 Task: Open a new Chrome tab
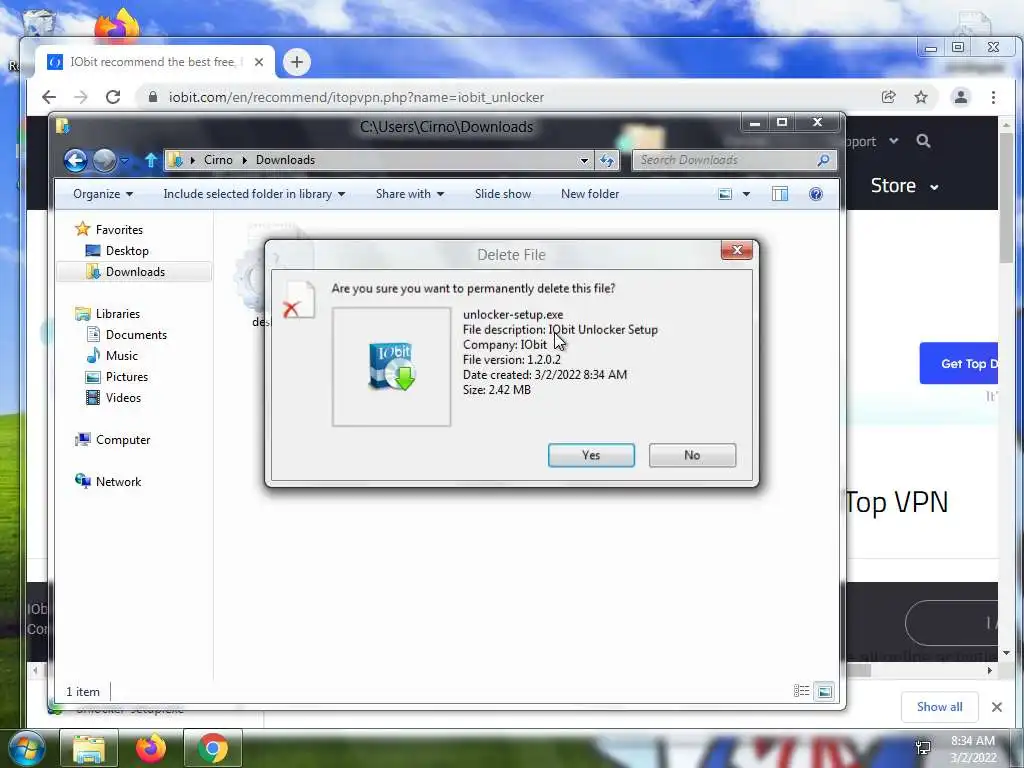tap(296, 62)
